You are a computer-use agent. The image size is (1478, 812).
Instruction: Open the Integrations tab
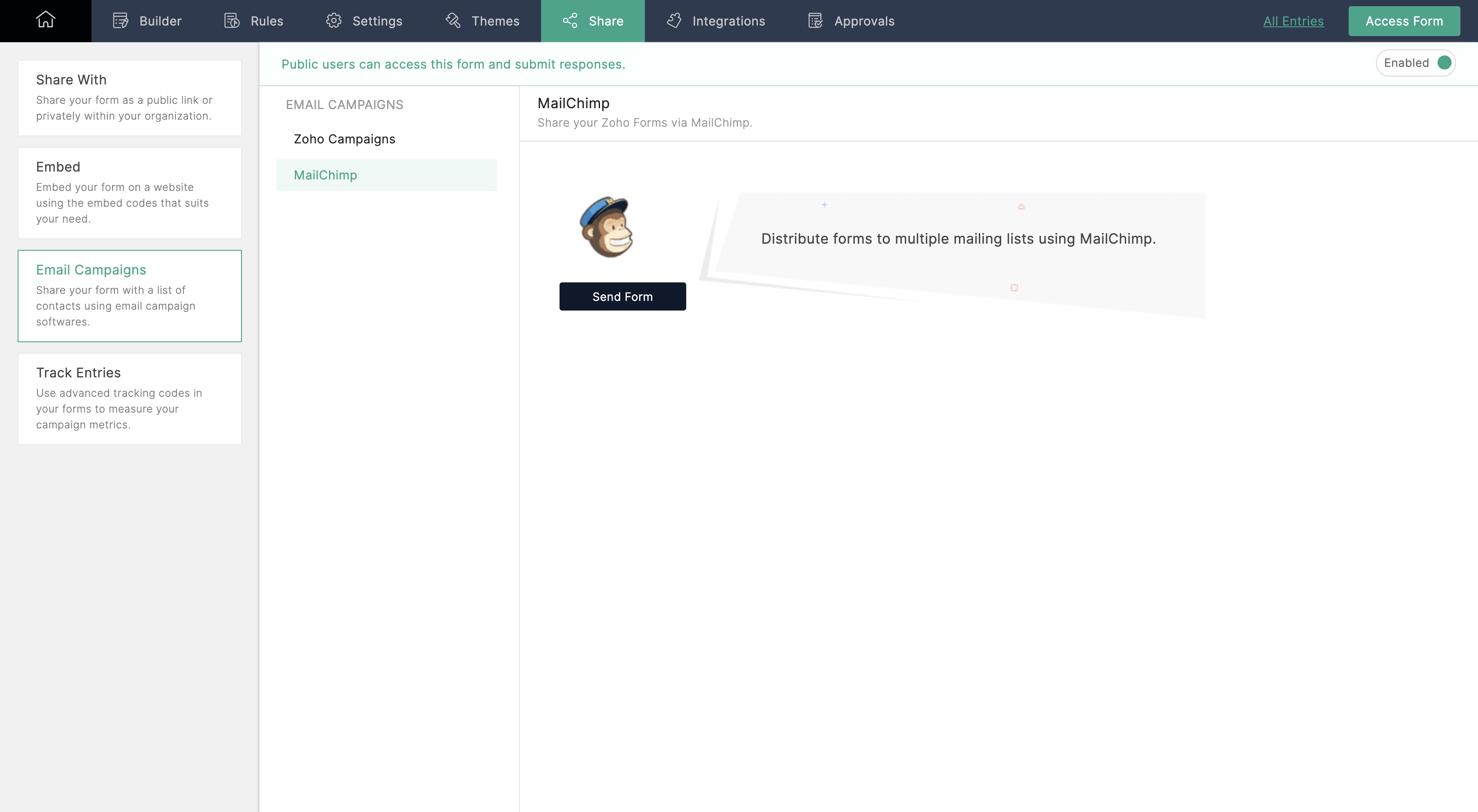(716, 21)
